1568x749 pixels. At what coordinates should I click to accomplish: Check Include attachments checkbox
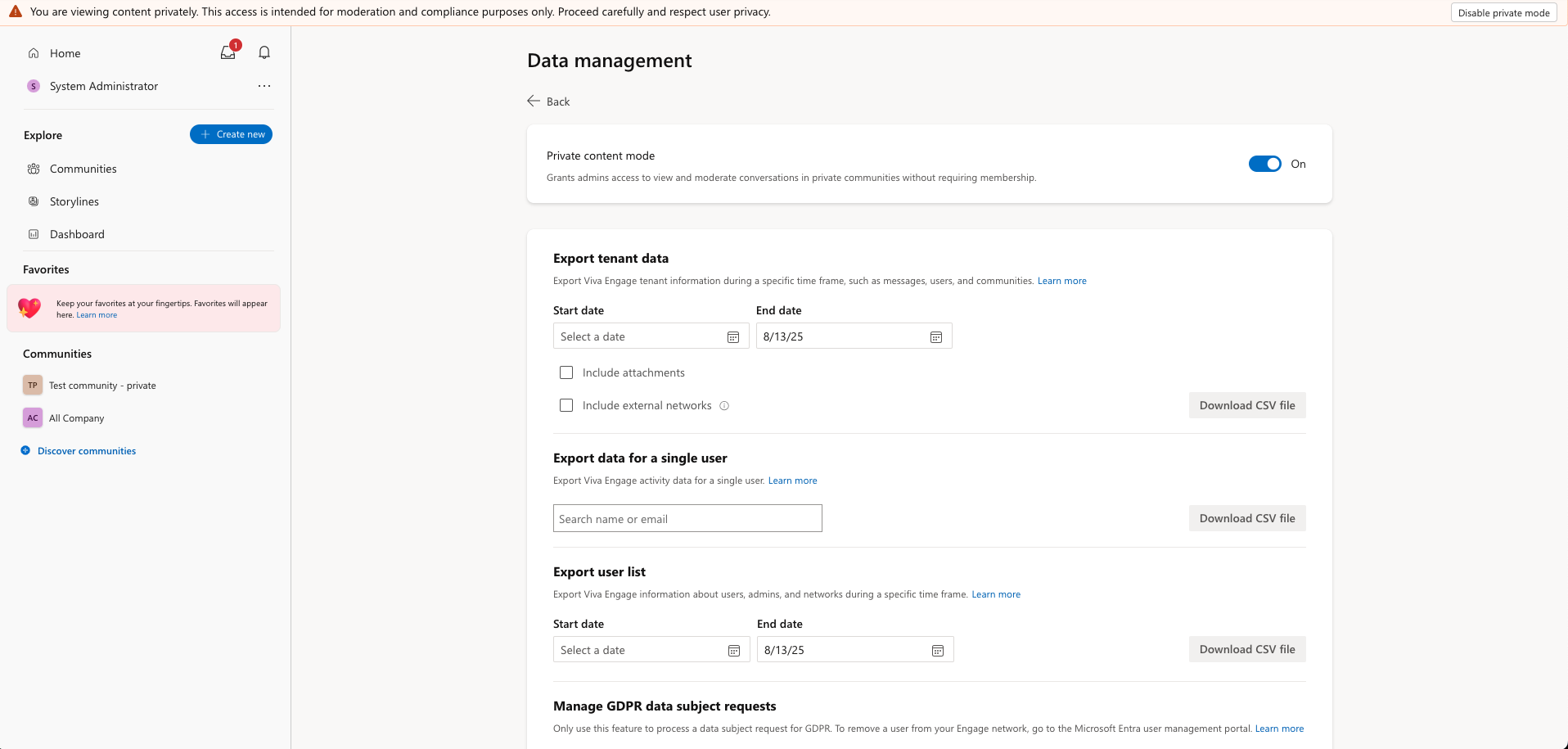tap(566, 372)
